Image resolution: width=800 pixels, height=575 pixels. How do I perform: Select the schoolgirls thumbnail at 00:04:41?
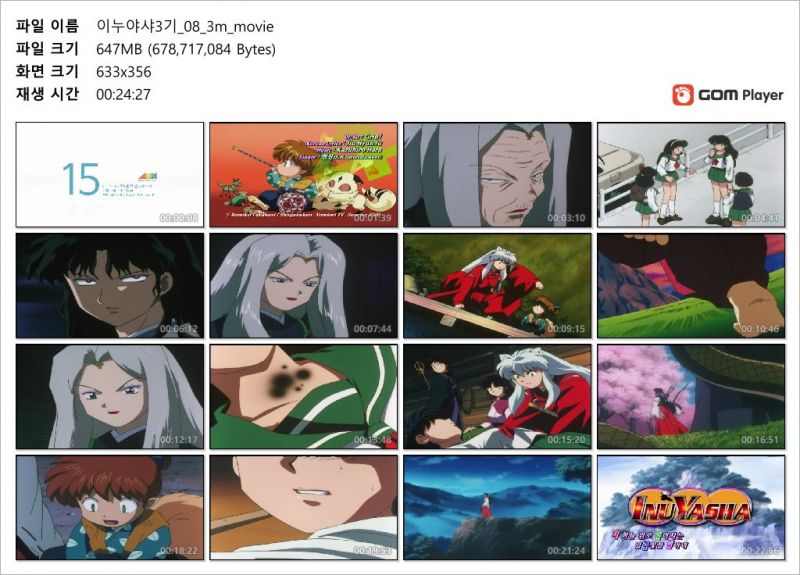[x=691, y=174]
